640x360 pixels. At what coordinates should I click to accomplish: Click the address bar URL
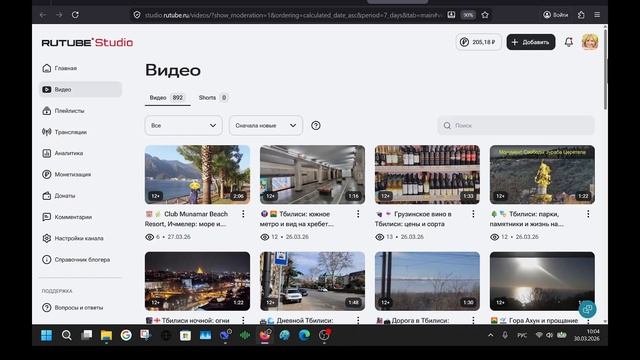point(293,15)
